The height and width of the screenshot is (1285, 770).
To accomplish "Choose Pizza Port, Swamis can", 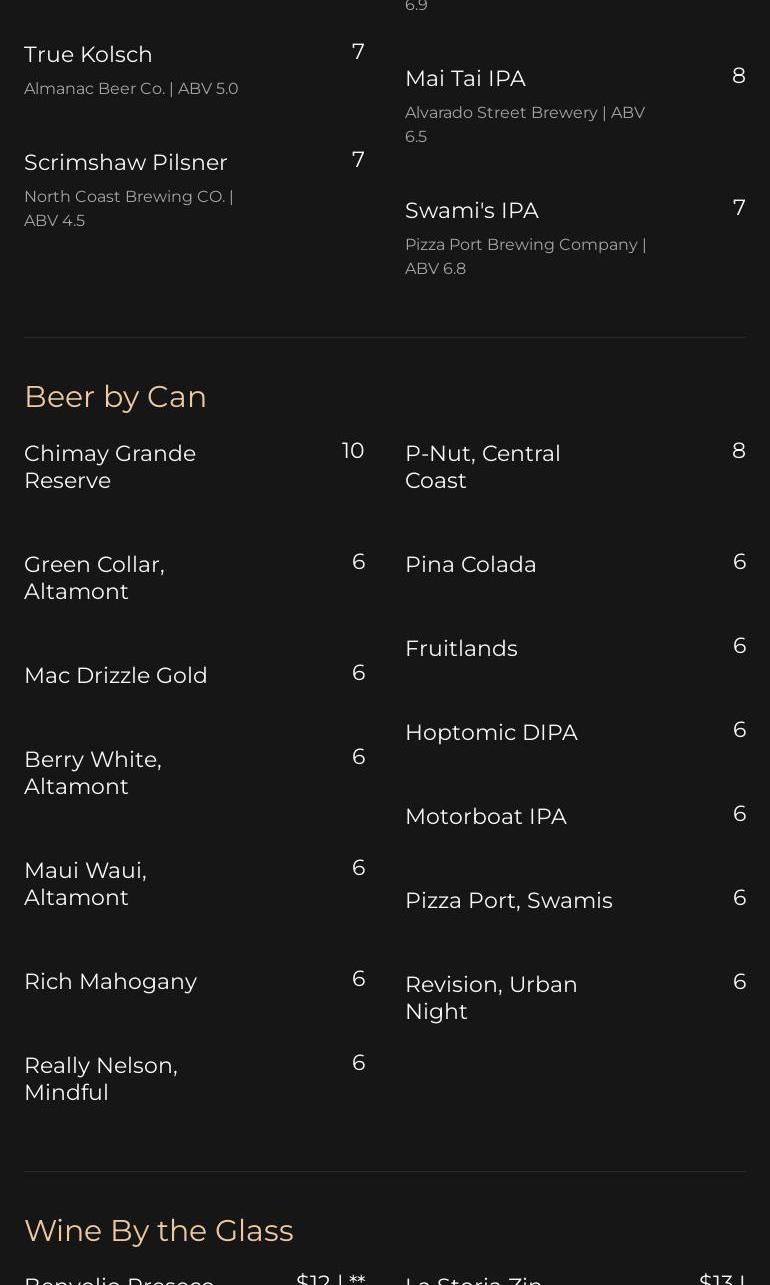I will point(509,901).
